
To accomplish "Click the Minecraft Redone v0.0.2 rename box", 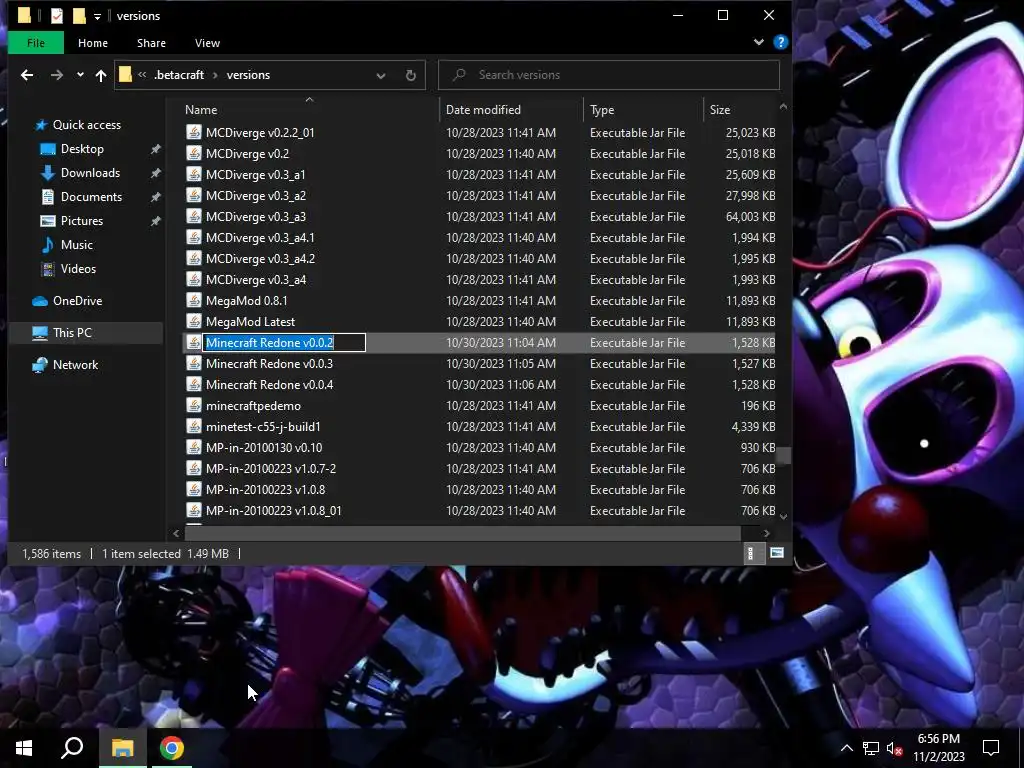I will (x=284, y=343).
